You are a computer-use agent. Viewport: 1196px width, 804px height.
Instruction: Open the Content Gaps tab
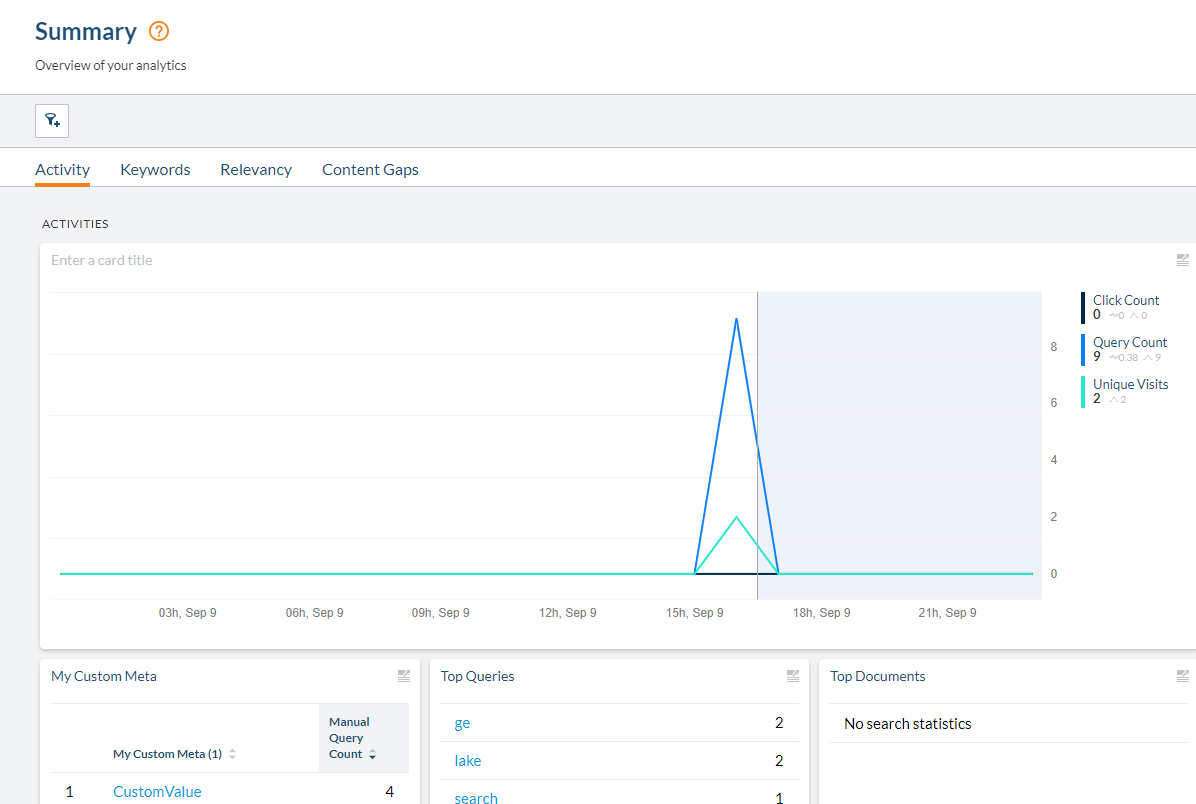(370, 169)
